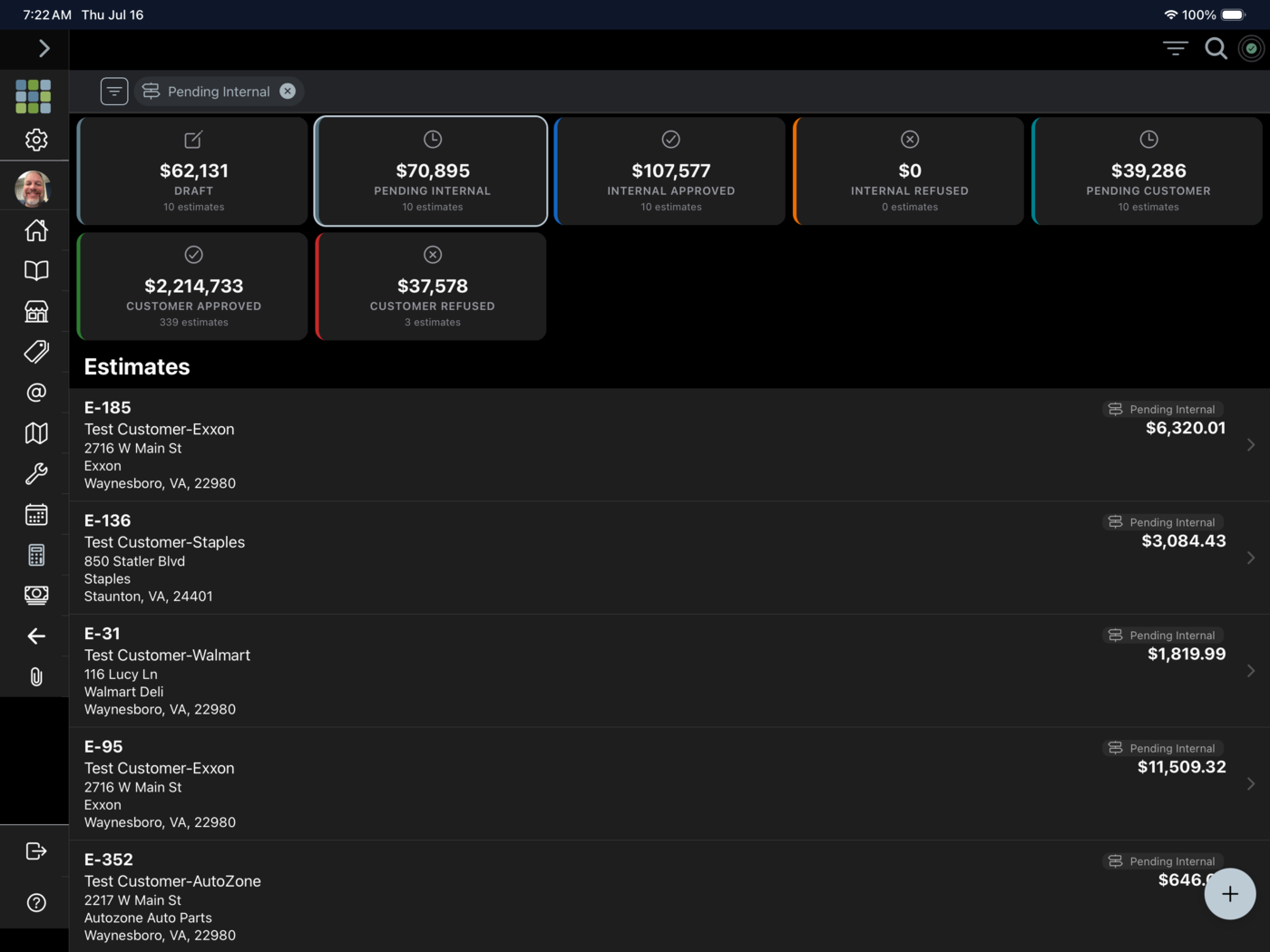Select the Pending Internal $70,895 card
Viewport: 1270px width, 952px height.
coord(431,171)
